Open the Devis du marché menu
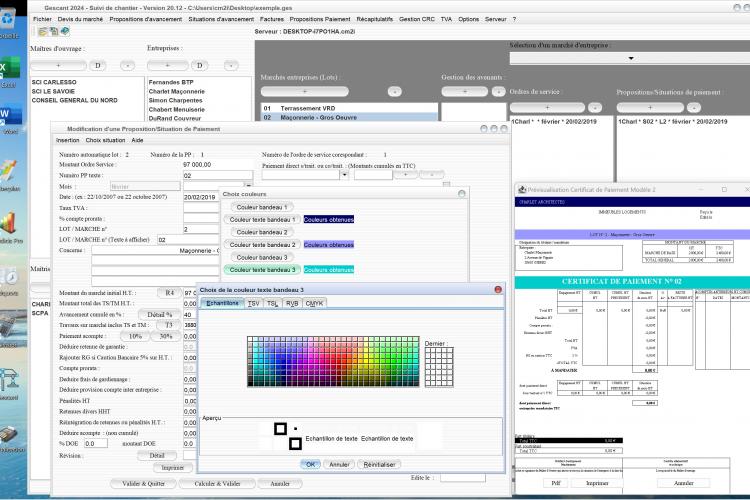 coord(80,19)
